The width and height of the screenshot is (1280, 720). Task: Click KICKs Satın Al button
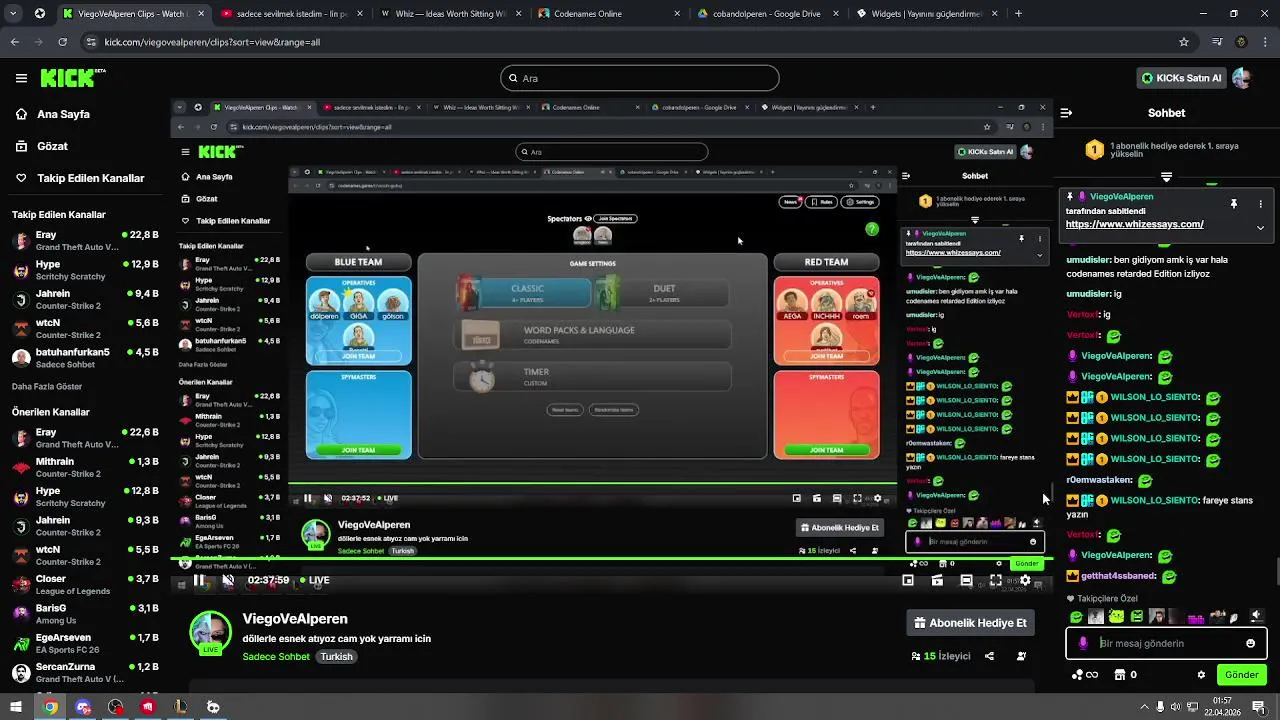tap(1182, 78)
